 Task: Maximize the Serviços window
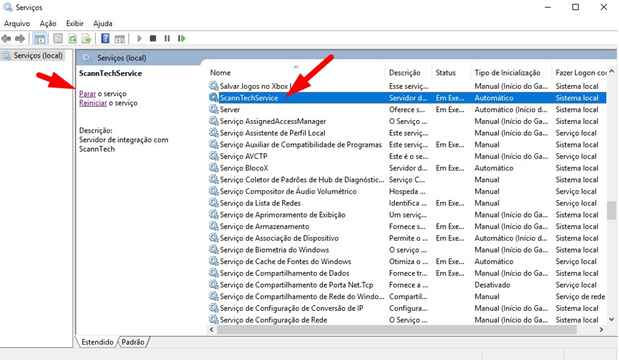coord(576,7)
